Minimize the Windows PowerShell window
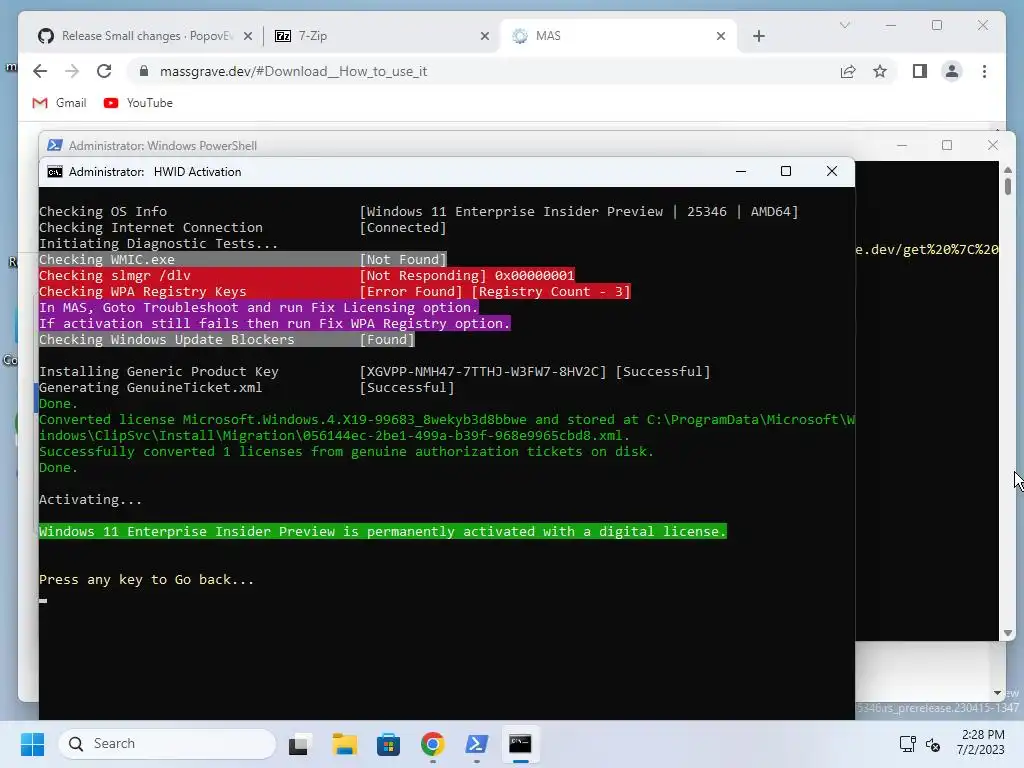Image resolution: width=1024 pixels, height=768 pixels. pos(902,145)
